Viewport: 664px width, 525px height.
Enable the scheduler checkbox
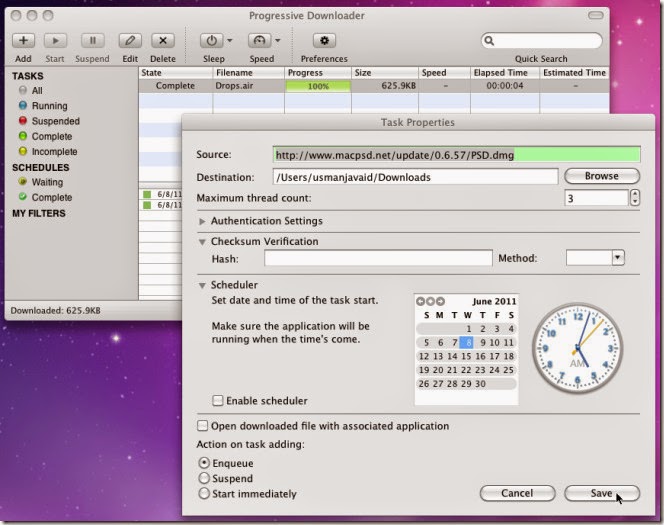tap(218, 401)
